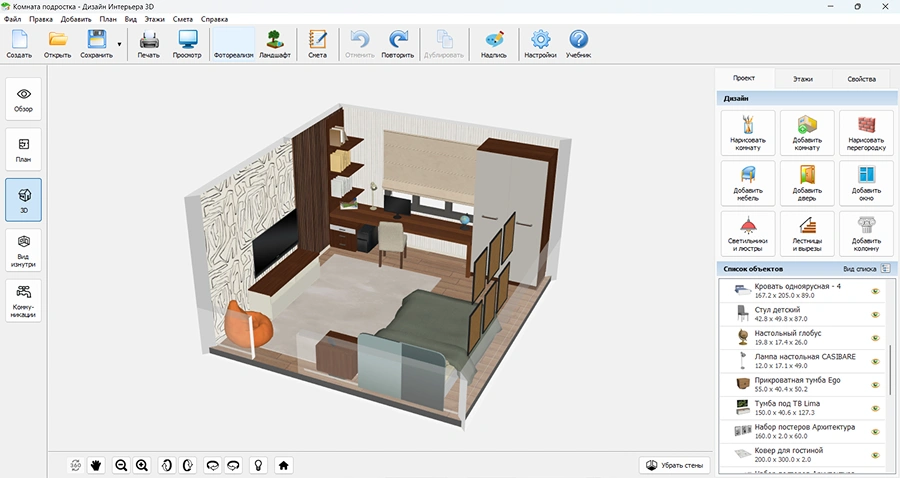Select the hand pan tool
Image resolution: width=900 pixels, height=478 pixels.
[97, 465]
